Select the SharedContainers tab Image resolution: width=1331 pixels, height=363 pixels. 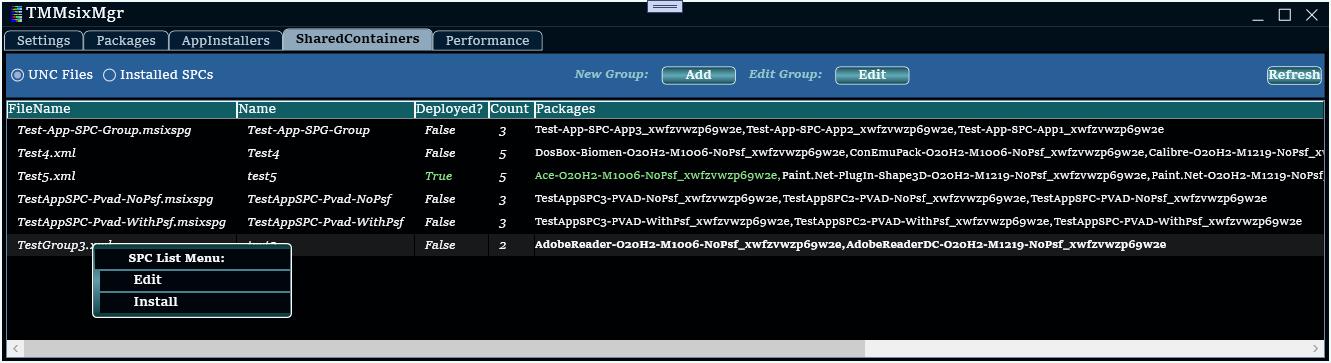[x=357, y=40]
